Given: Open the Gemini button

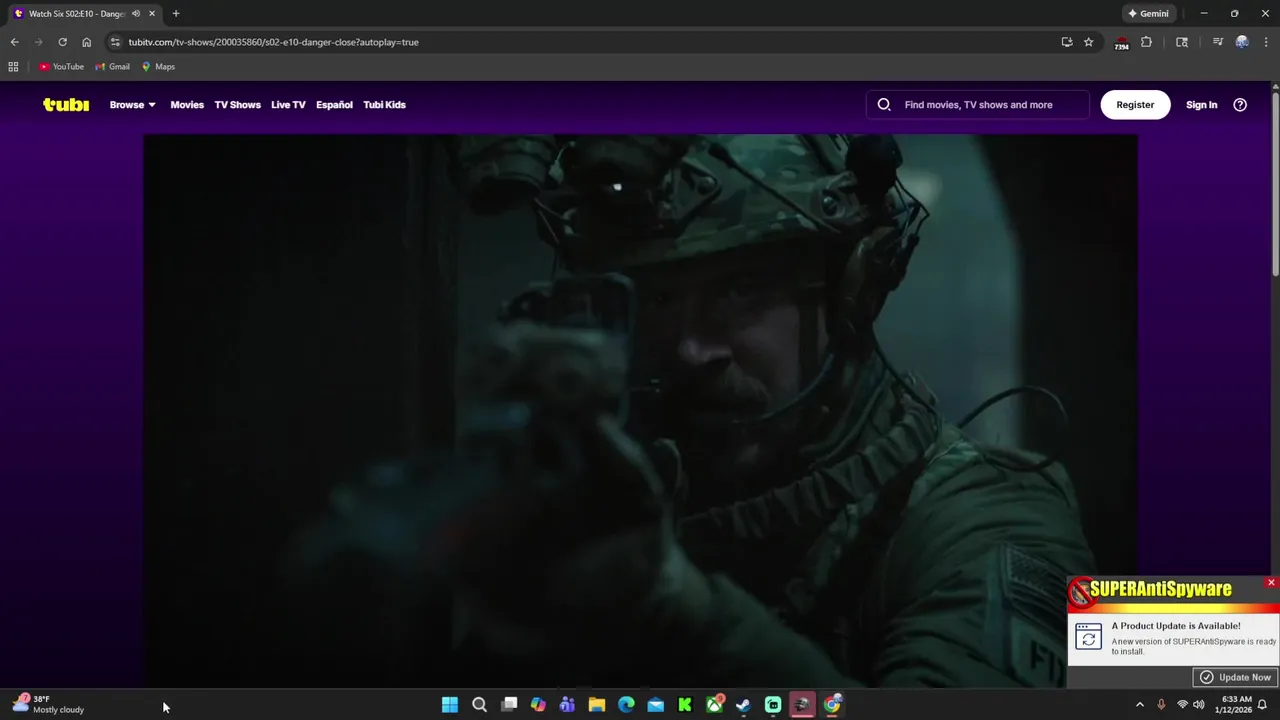Looking at the screenshot, I should [1148, 14].
